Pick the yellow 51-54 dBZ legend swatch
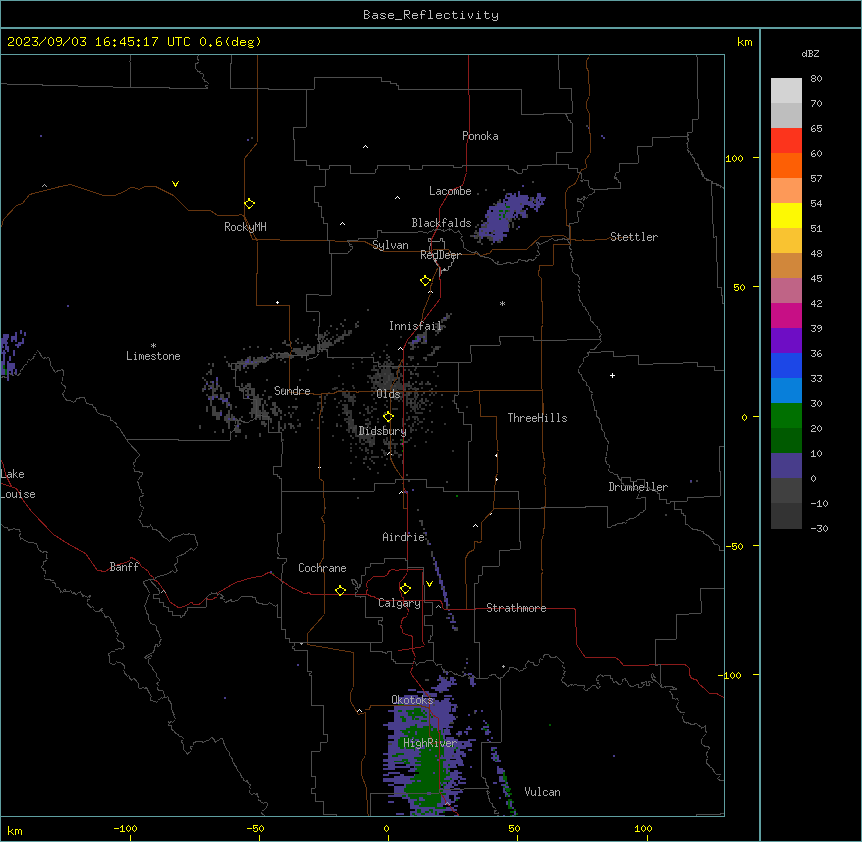 coord(786,216)
